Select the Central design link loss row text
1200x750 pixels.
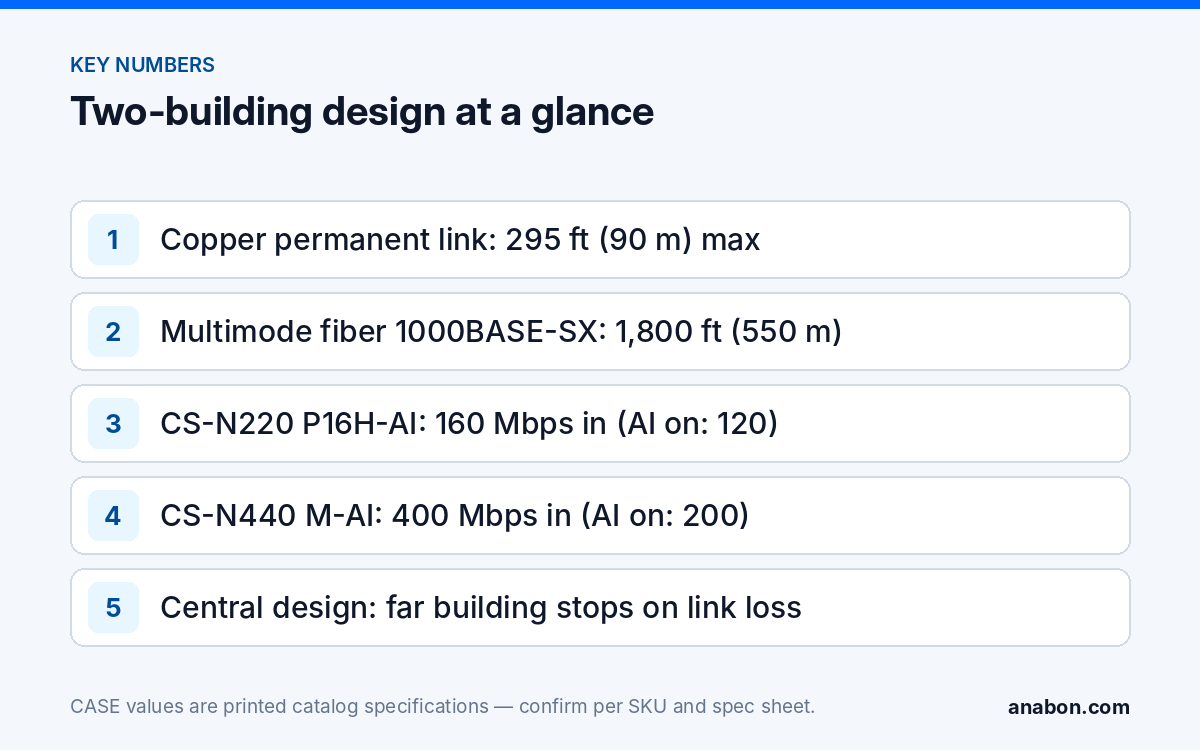(x=481, y=608)
